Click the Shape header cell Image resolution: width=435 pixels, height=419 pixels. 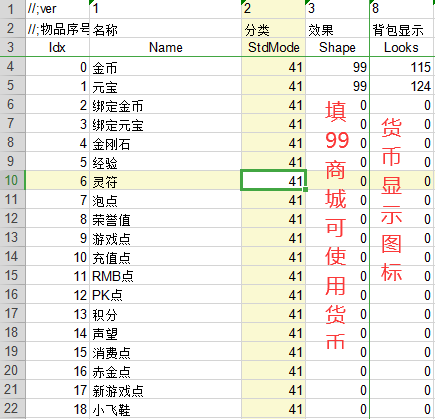point(337,47)
